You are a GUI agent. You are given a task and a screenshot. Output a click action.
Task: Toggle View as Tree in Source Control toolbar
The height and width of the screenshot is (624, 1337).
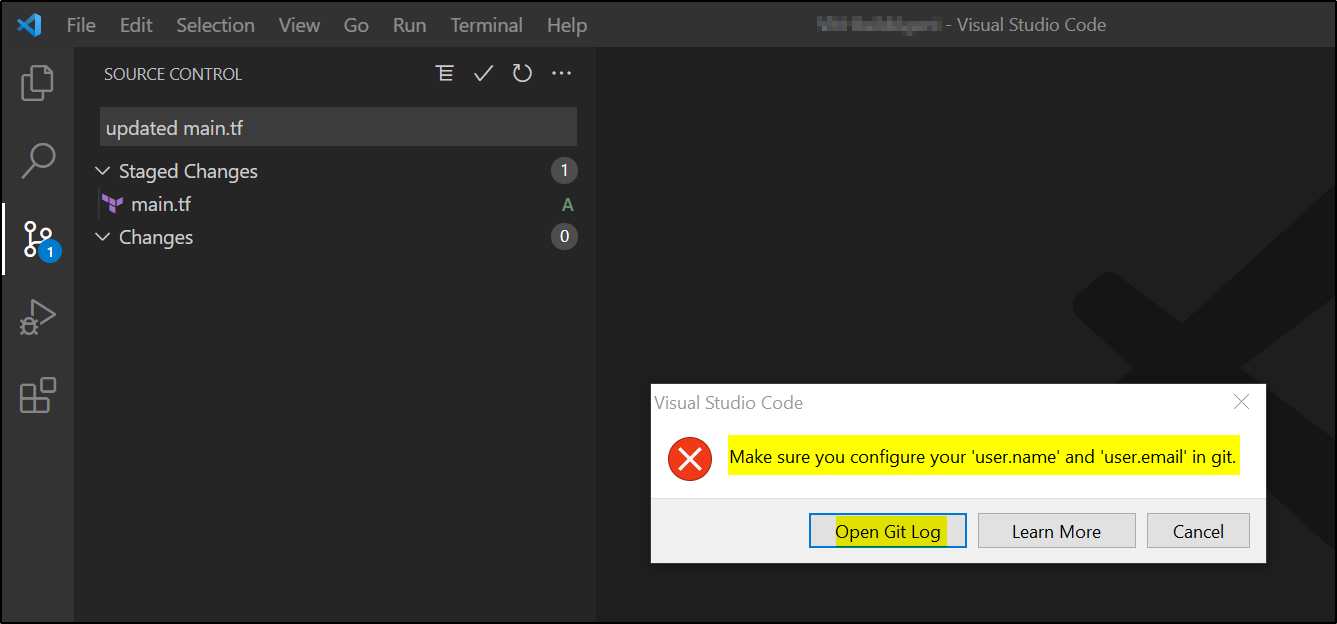[445, 73]
